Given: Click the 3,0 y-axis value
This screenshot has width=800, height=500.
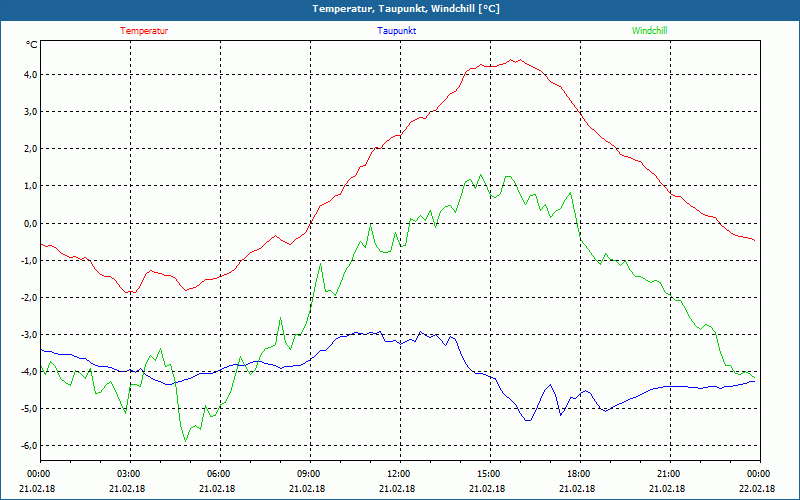Looking at the screenshot, I should 31,112.
